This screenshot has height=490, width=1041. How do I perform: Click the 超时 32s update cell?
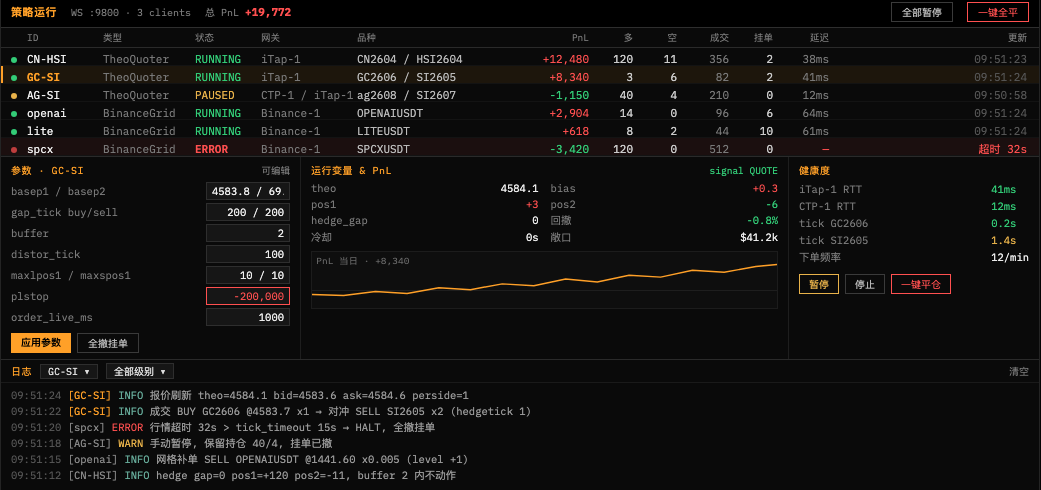tap(1002, 149)
